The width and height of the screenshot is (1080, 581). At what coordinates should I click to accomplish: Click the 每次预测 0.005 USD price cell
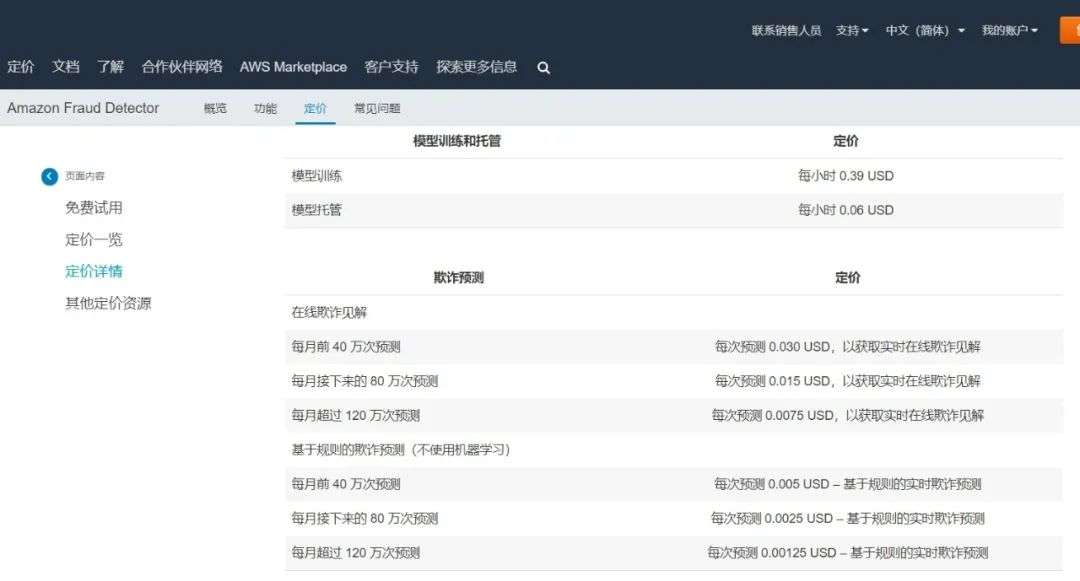point(847,485)
